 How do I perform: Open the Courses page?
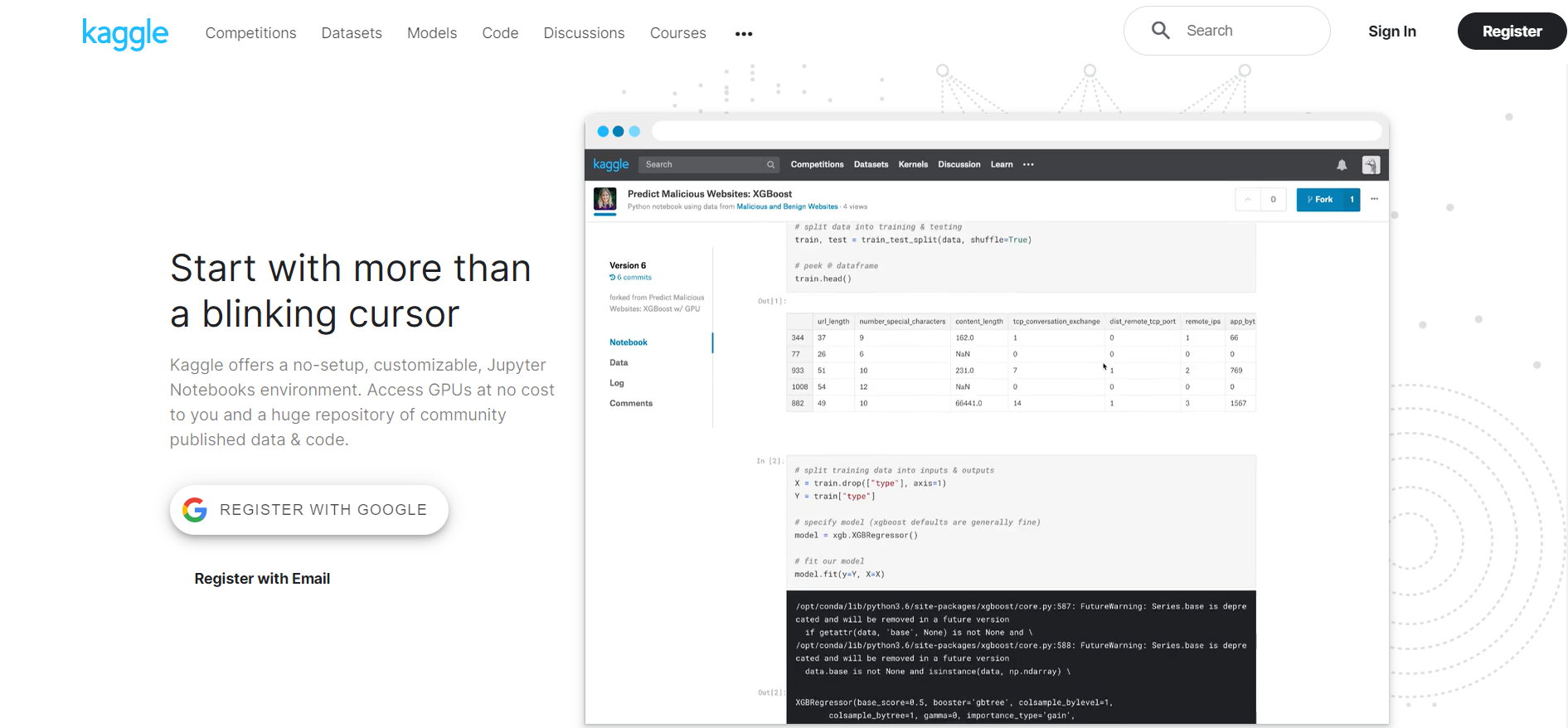(x=678, y=33)
